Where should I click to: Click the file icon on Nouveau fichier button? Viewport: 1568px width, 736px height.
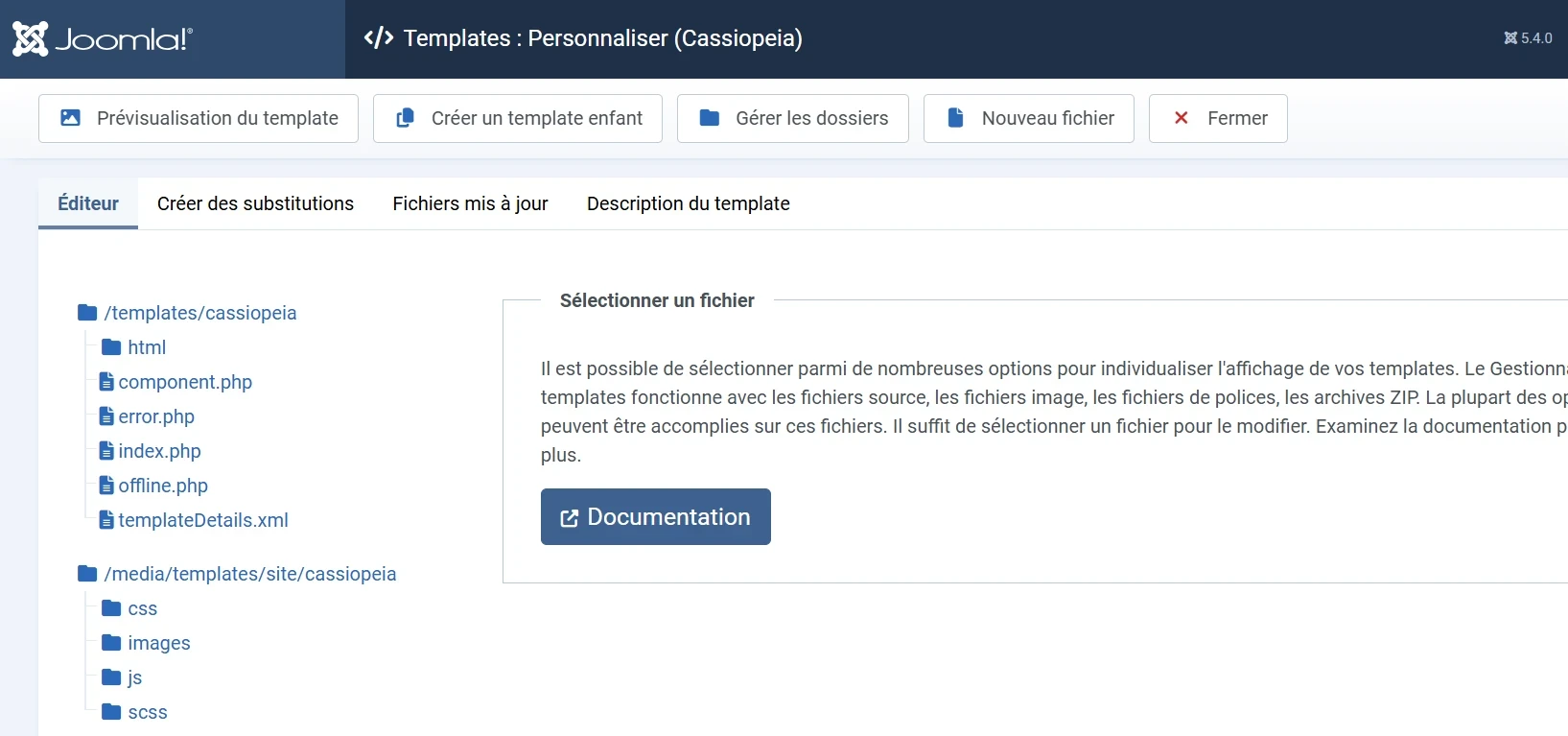click(955, 117)
